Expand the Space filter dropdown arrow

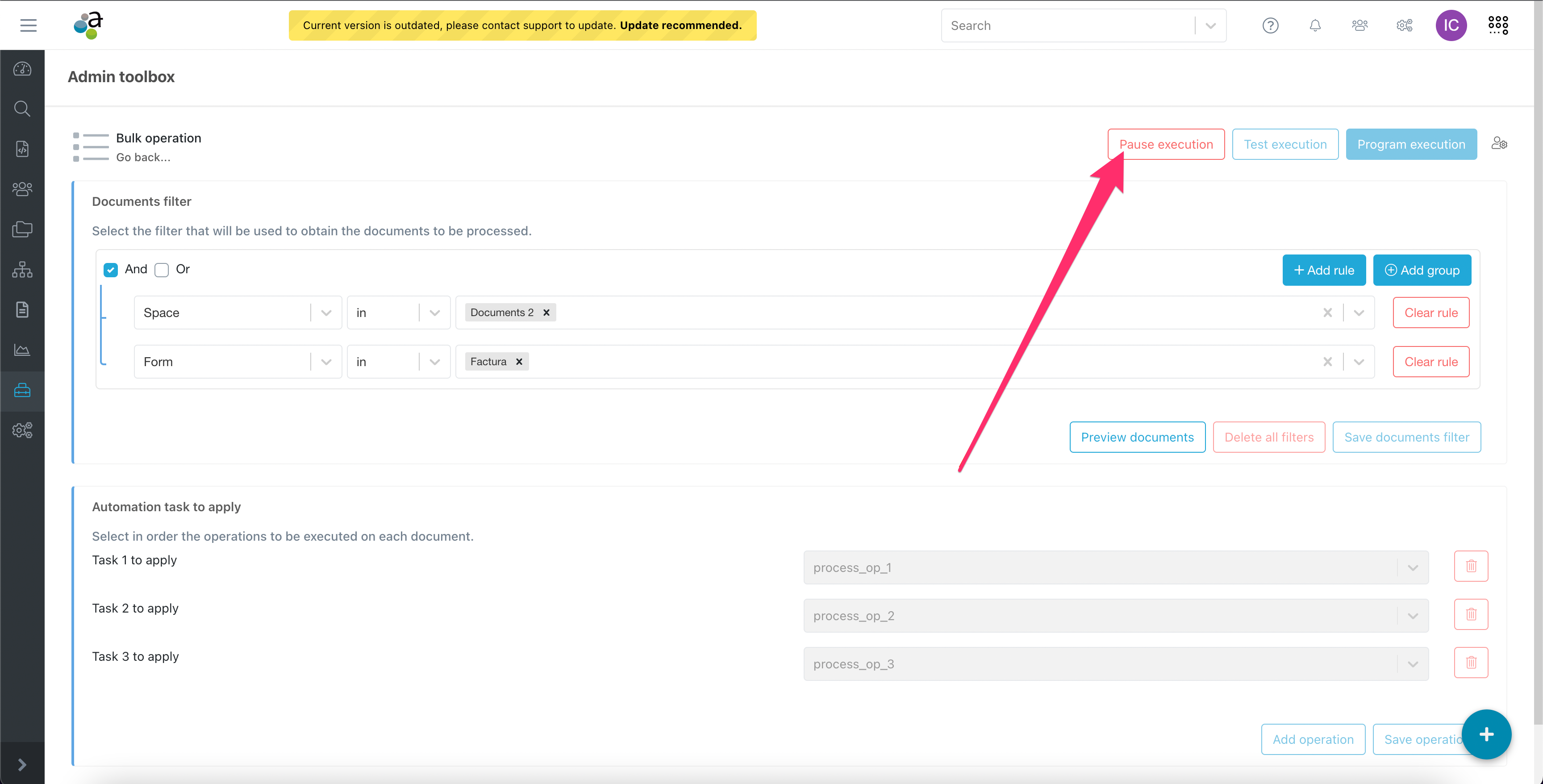click(x=325, y=313)
